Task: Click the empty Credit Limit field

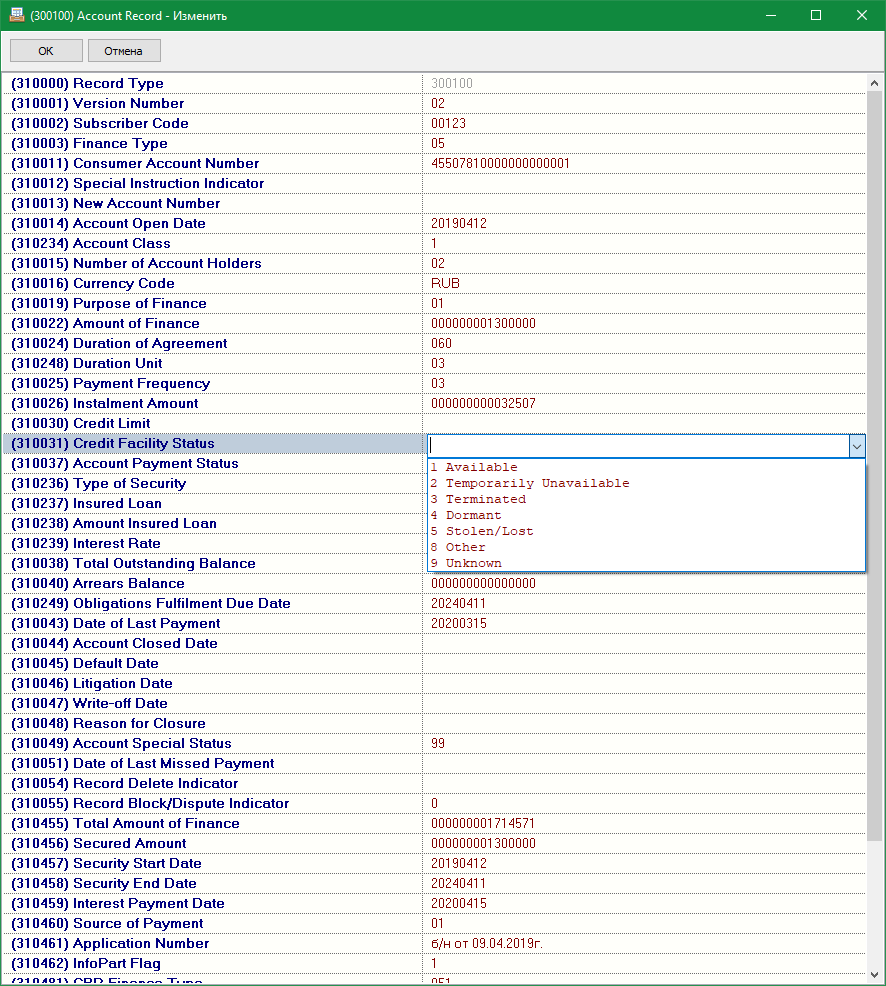Action: click(x=643, y=423)
